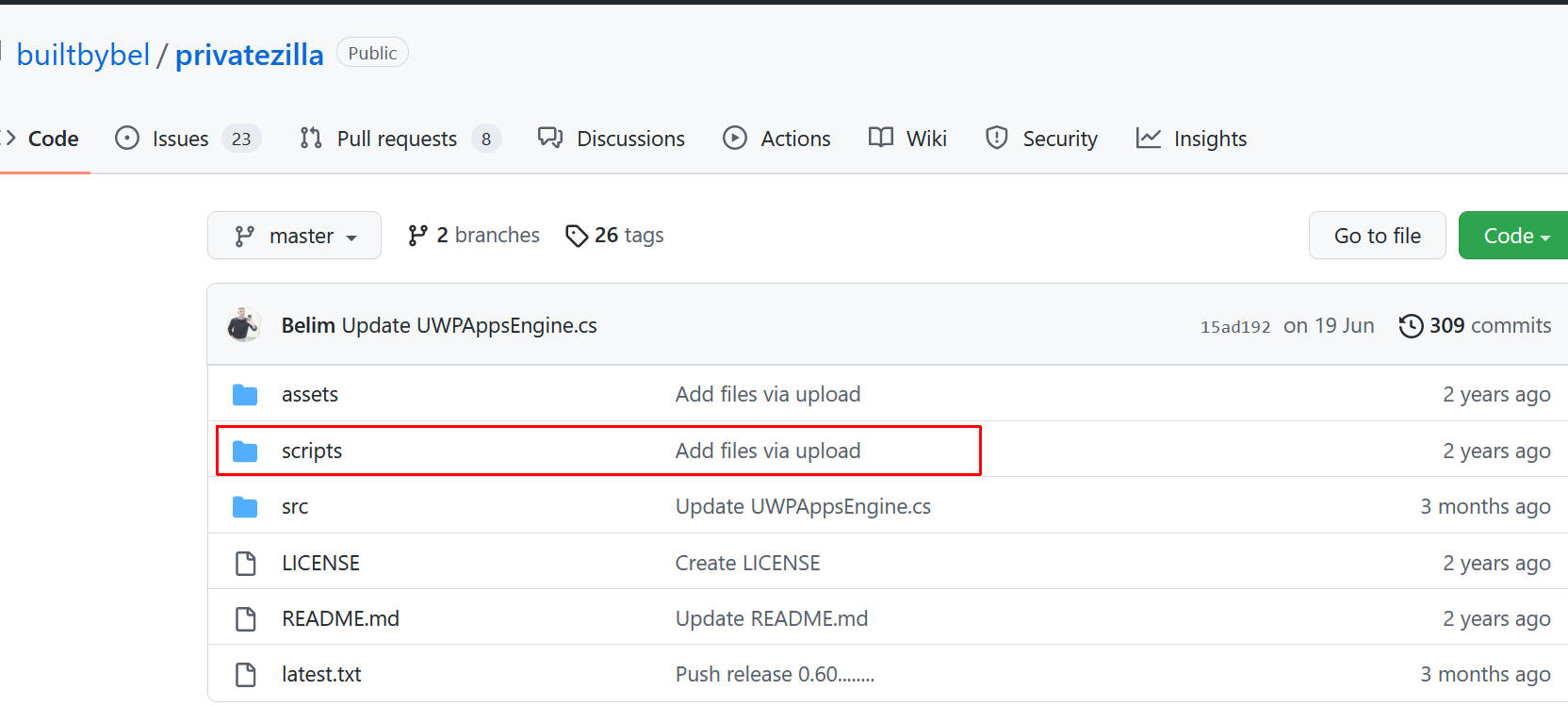Screen dimensions: 1568x706
Task: Open the src folder
Action: click(295, 507)
